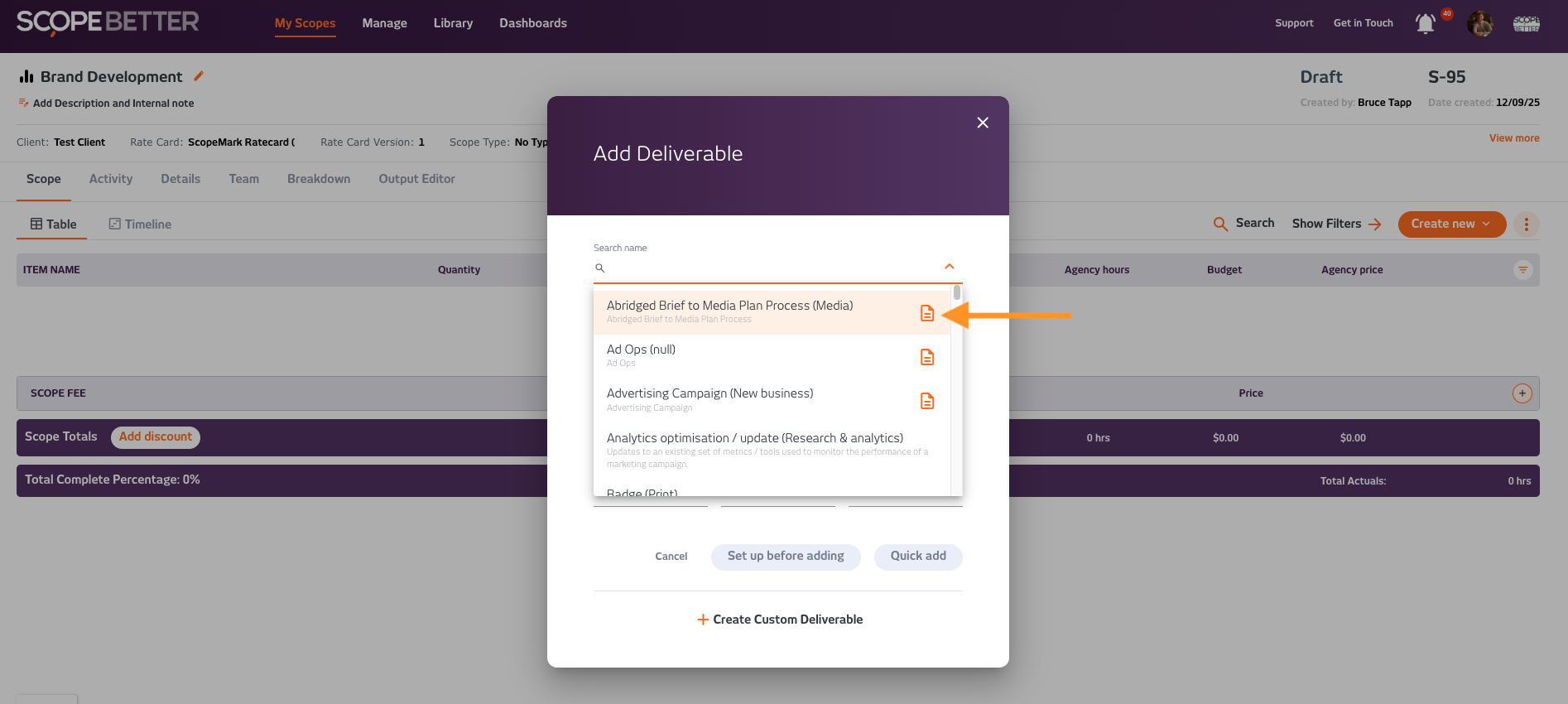1568x704 pixels.
Task: Click document icon beside Advertising Campaign
Action: [x=927, y=401]
